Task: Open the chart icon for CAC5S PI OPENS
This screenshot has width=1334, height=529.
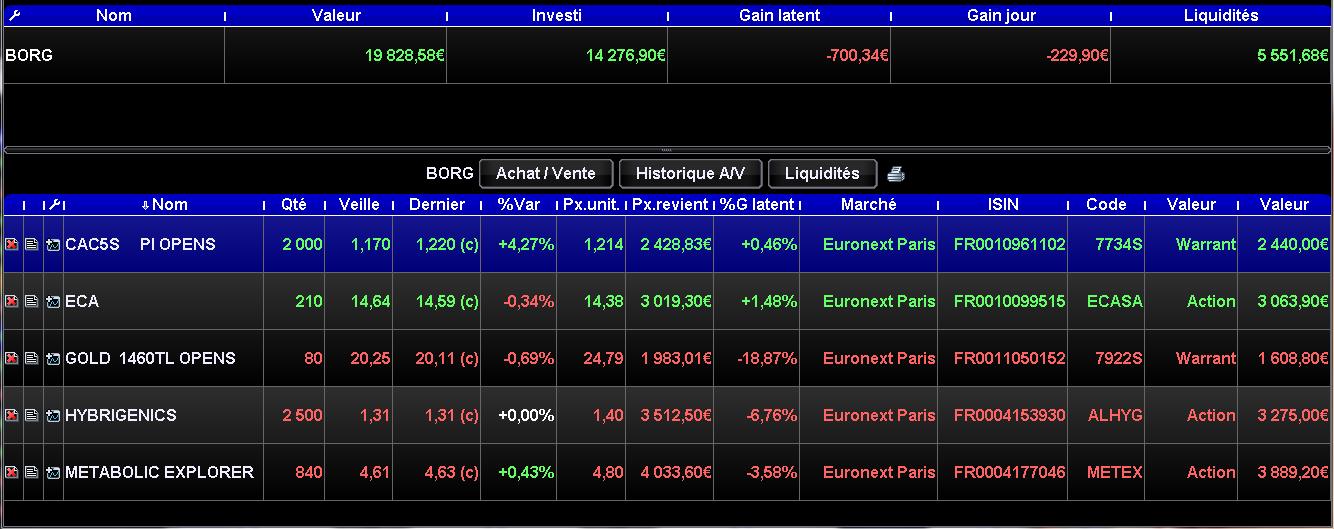Action: [53, 245]
